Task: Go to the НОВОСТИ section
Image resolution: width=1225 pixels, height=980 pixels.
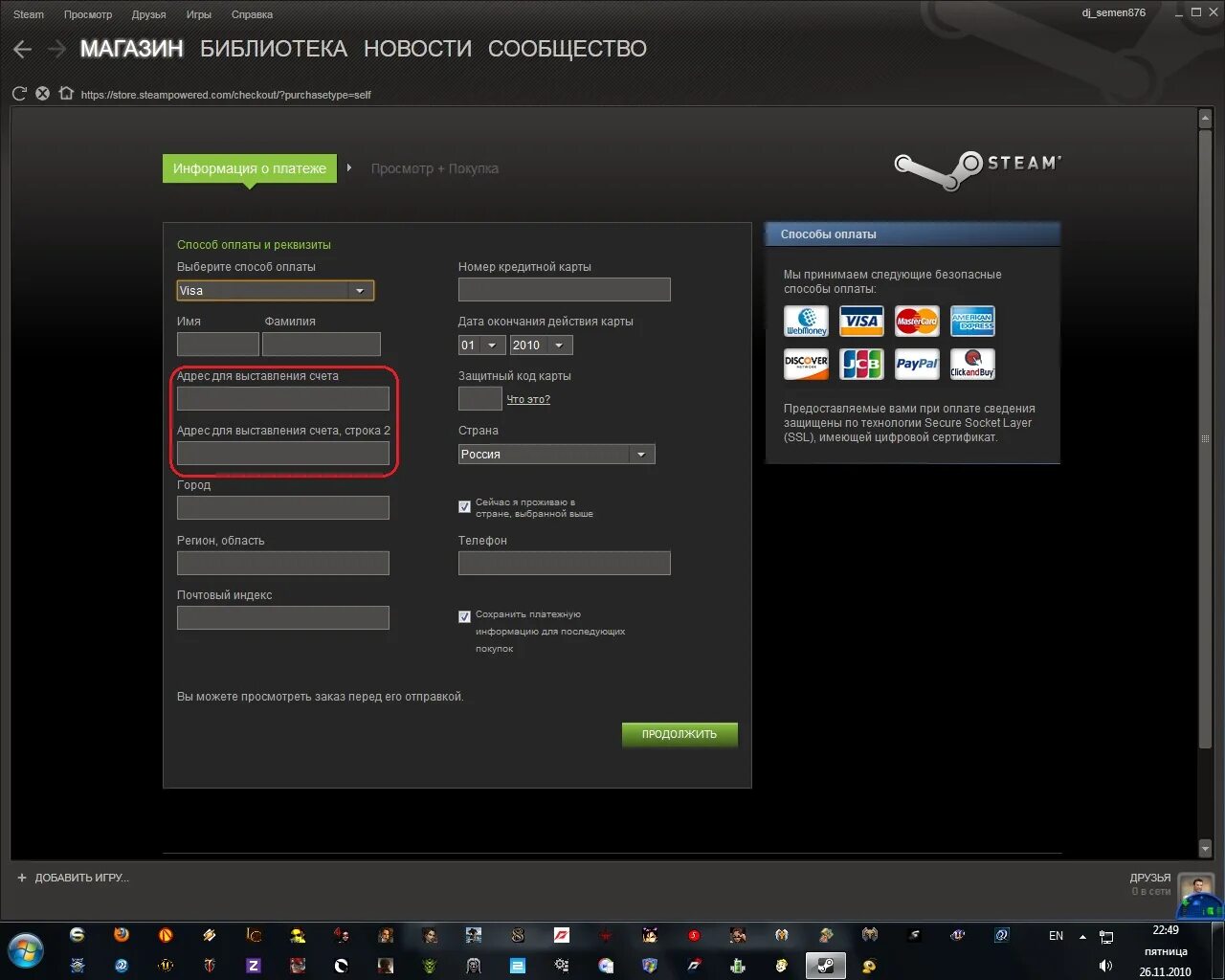Action: point(418,49)
